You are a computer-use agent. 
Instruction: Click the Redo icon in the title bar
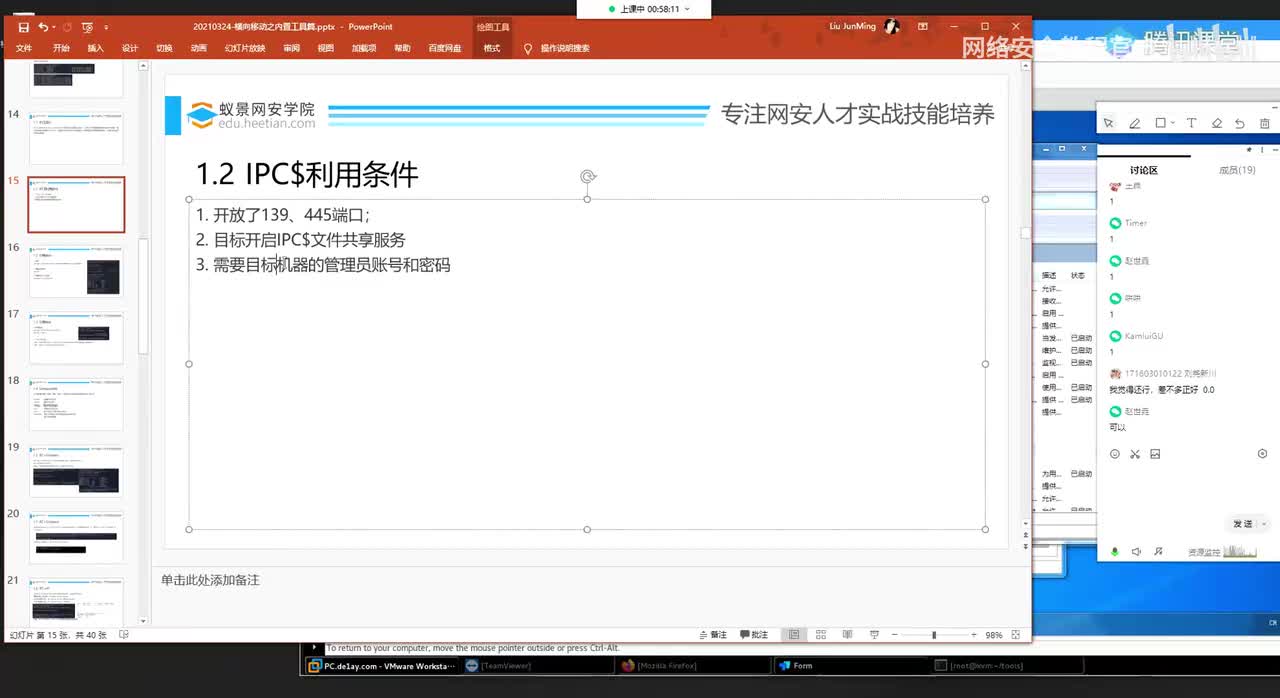coord(67,27)
